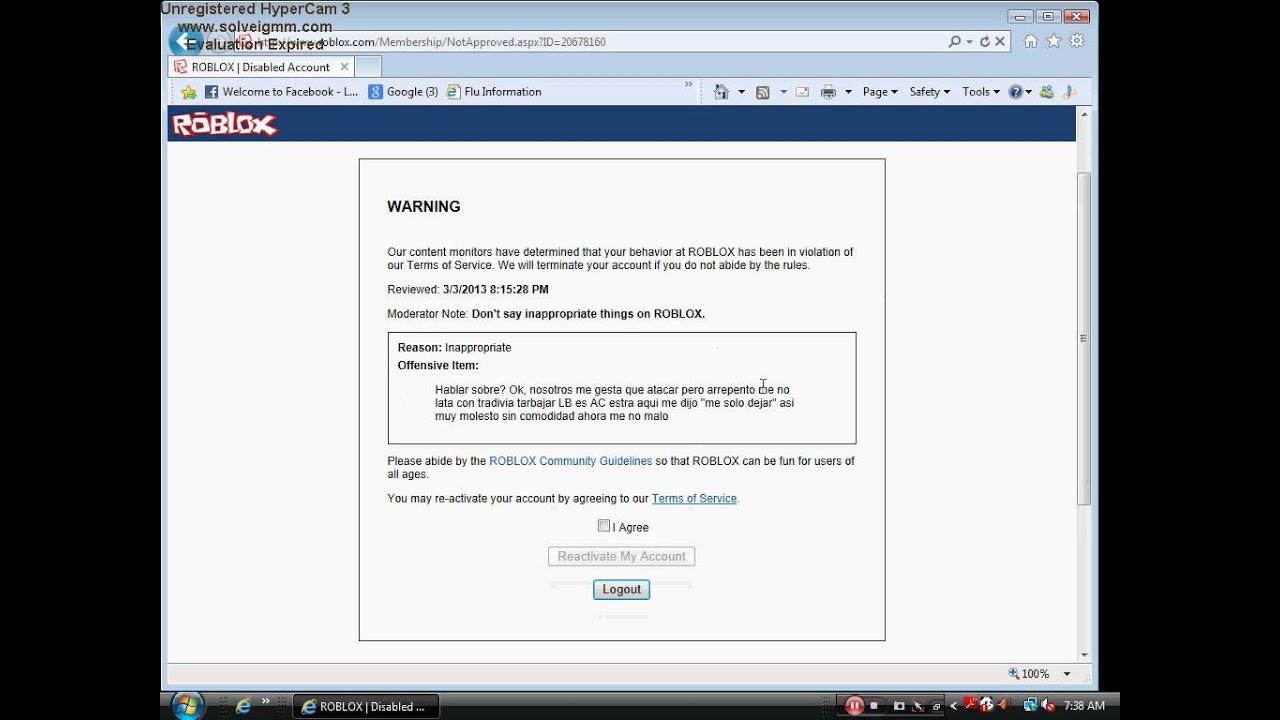Click the 'Reason:' label text

(x=420, y=348)
